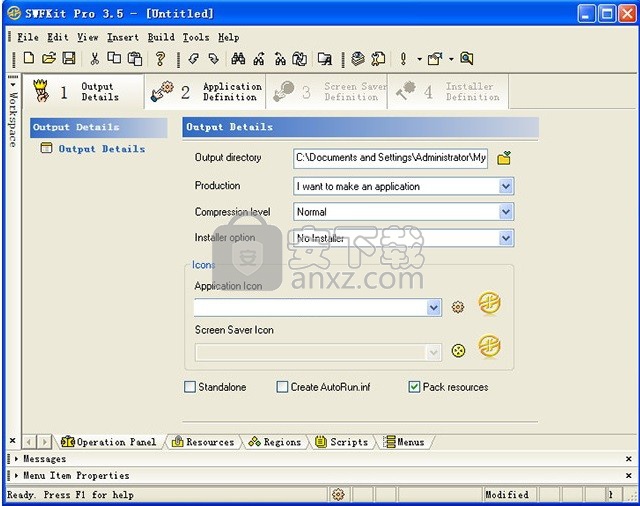Screen dimensions: 640x506
Task: Check the Create AutoRun.inf checkbox
Action: tap(282, 387)
